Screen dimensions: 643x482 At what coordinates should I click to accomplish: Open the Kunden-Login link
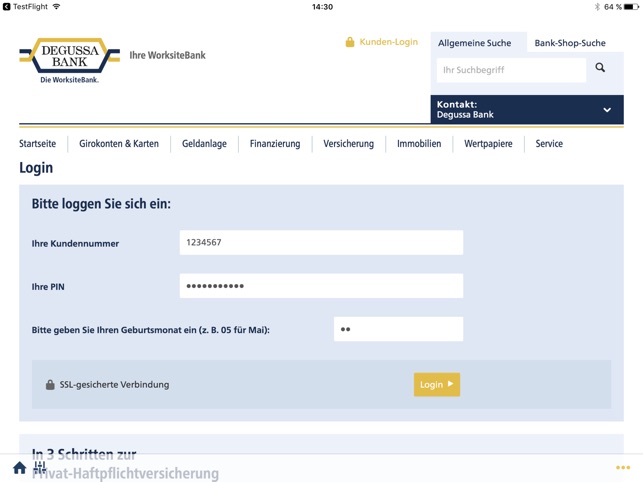coord(388,42)
